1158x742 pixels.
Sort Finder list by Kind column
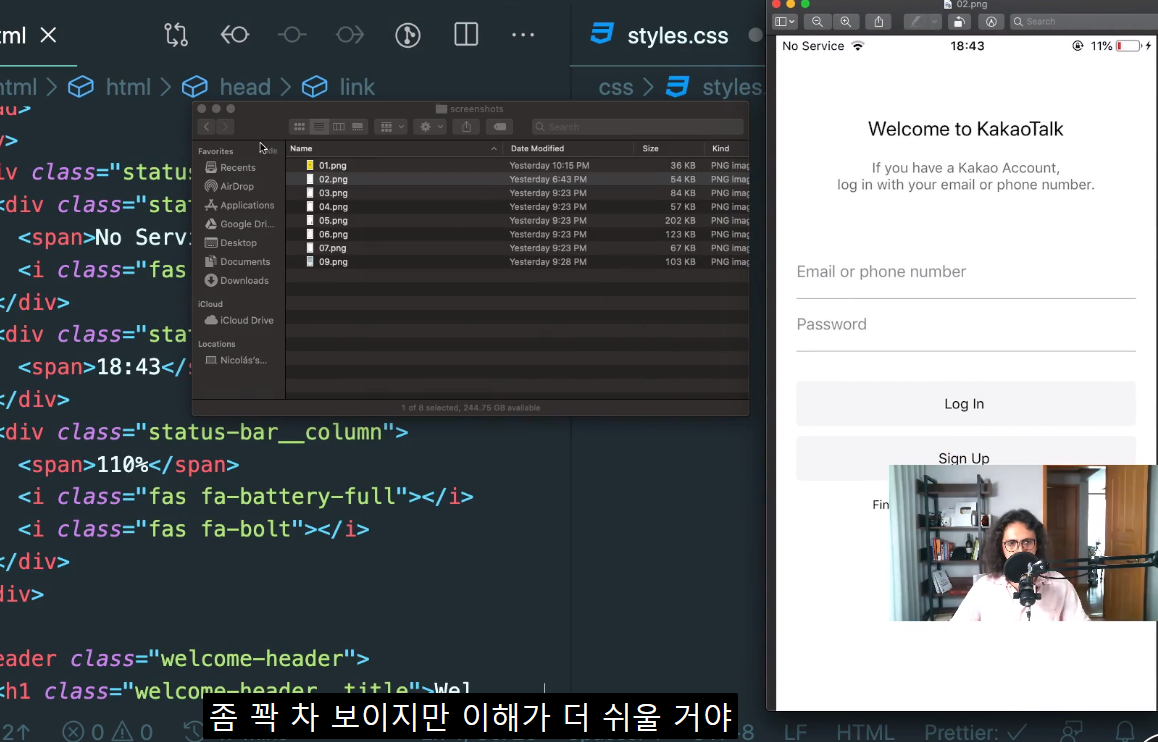point(726,148)
